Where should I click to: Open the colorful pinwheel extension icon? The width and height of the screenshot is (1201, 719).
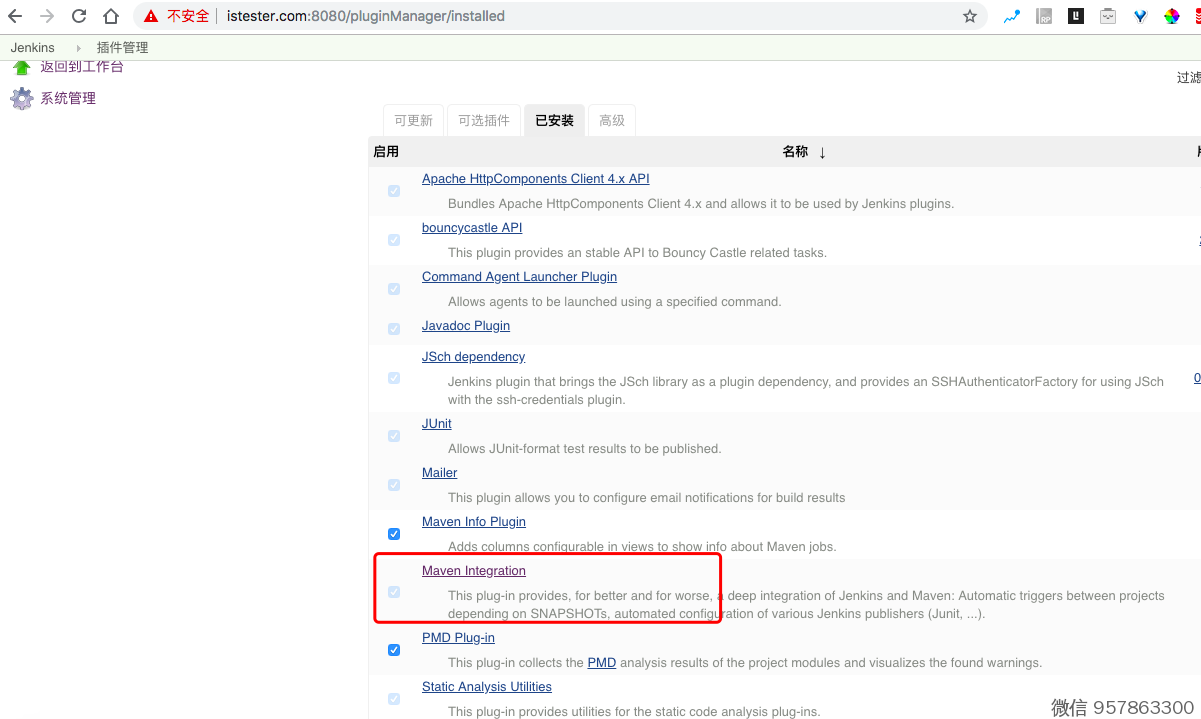(x=1171, y=16)
